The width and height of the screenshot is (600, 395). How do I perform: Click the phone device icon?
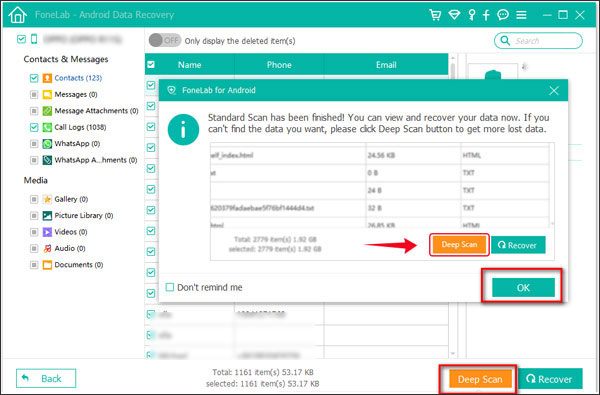click(x=34, y=39)
